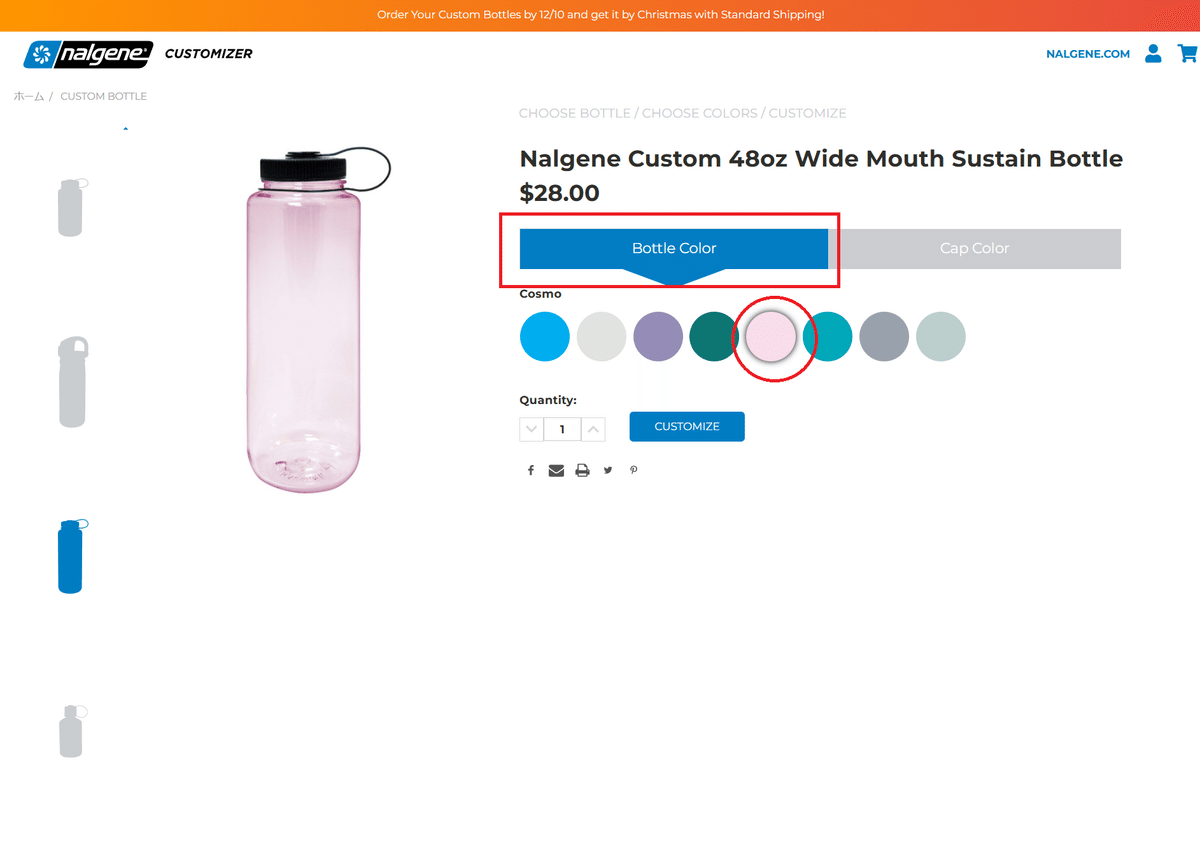
Task: Choose the purple bottle color swatch
Action: pyautogui.click(x=658, y=336)
